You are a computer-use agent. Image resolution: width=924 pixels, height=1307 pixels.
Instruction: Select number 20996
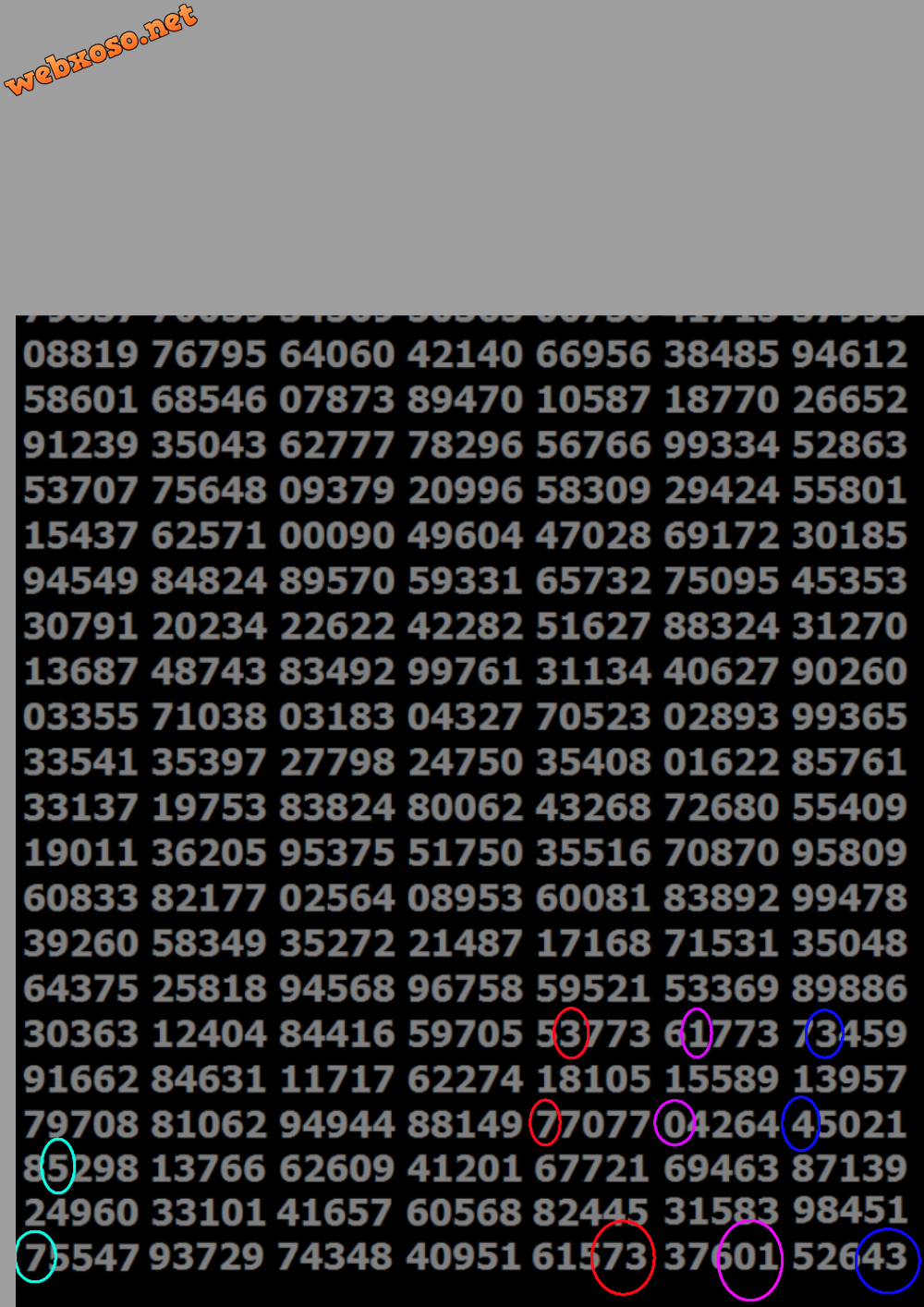tap(465, 490)
